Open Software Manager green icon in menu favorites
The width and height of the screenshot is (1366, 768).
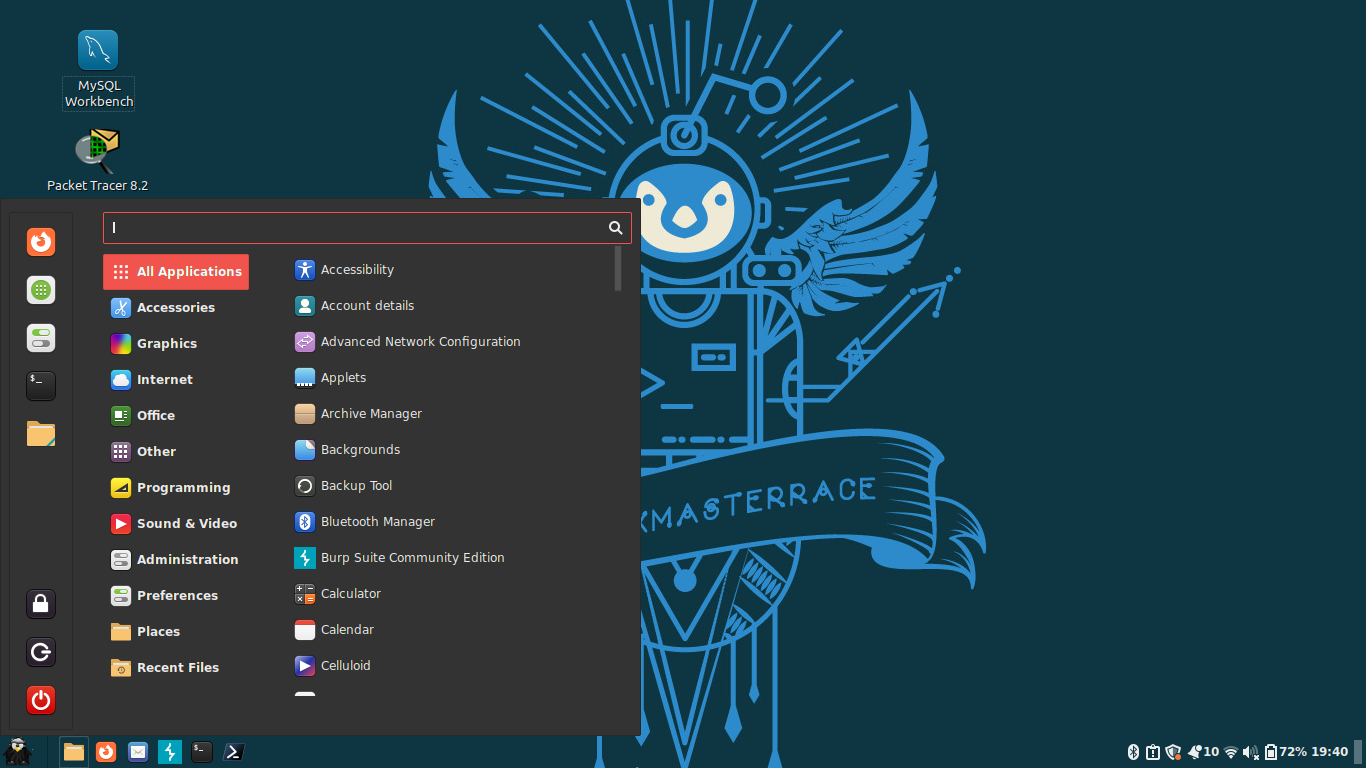pyautogui.click(x=41, y=290)
